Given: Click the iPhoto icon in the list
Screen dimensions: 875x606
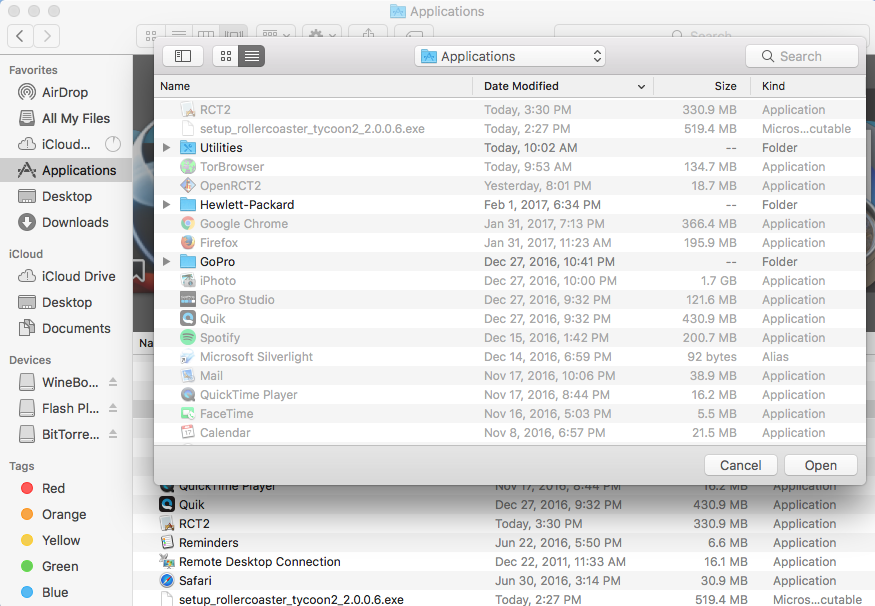Looking at the screenshot, I should (188, 280).
